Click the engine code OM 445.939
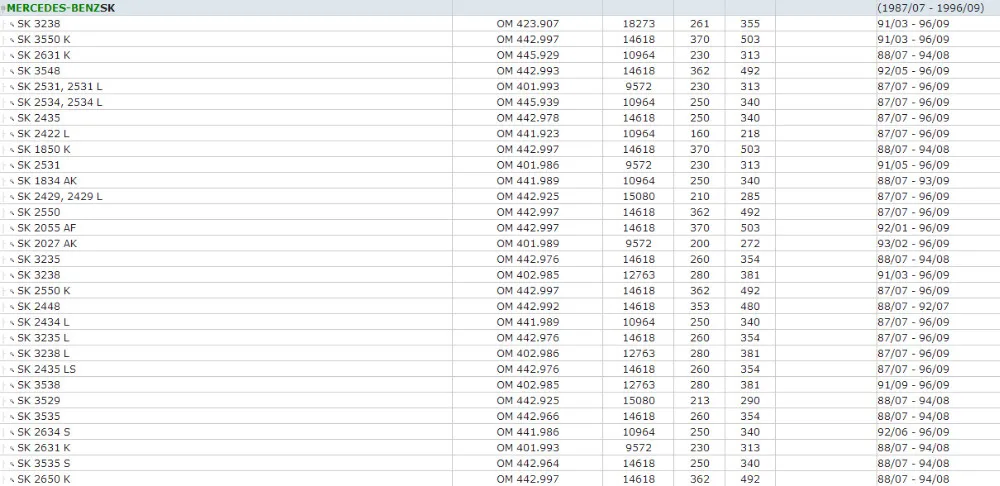This screenshot has height=486, width=1000. pos(527,102)
